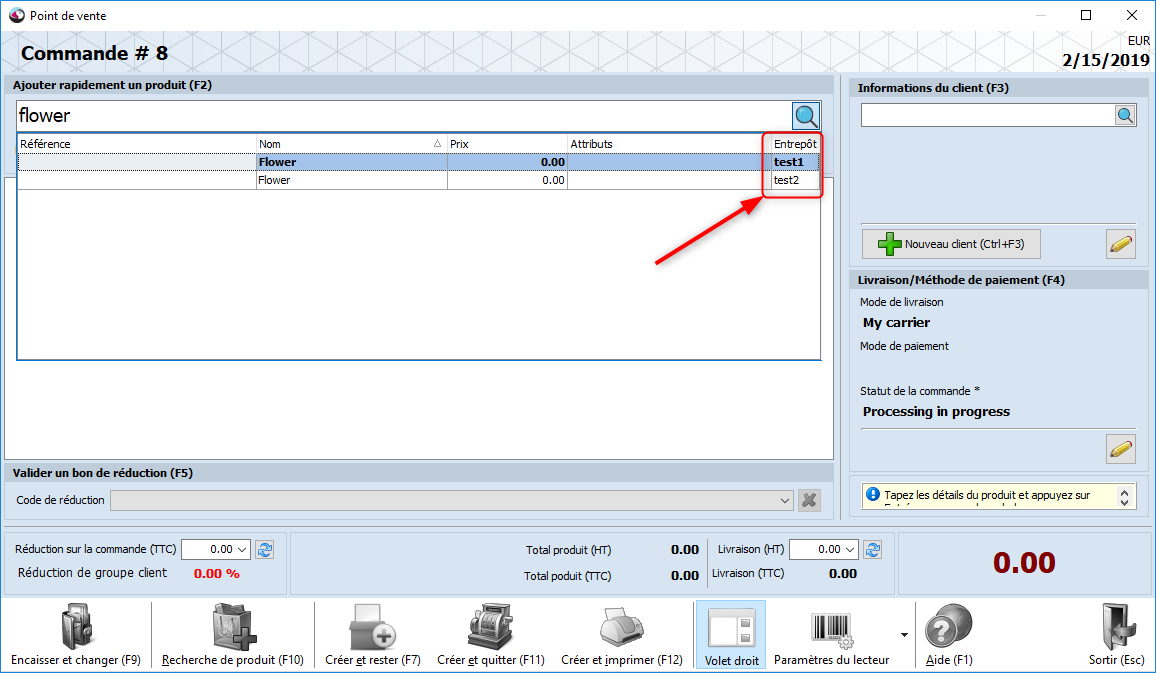Viewport: 1156px width, 673px height.
Task: Open the Livraison (HT) amount dropdown
Action: pyautogui.click(x=849, y=549)
